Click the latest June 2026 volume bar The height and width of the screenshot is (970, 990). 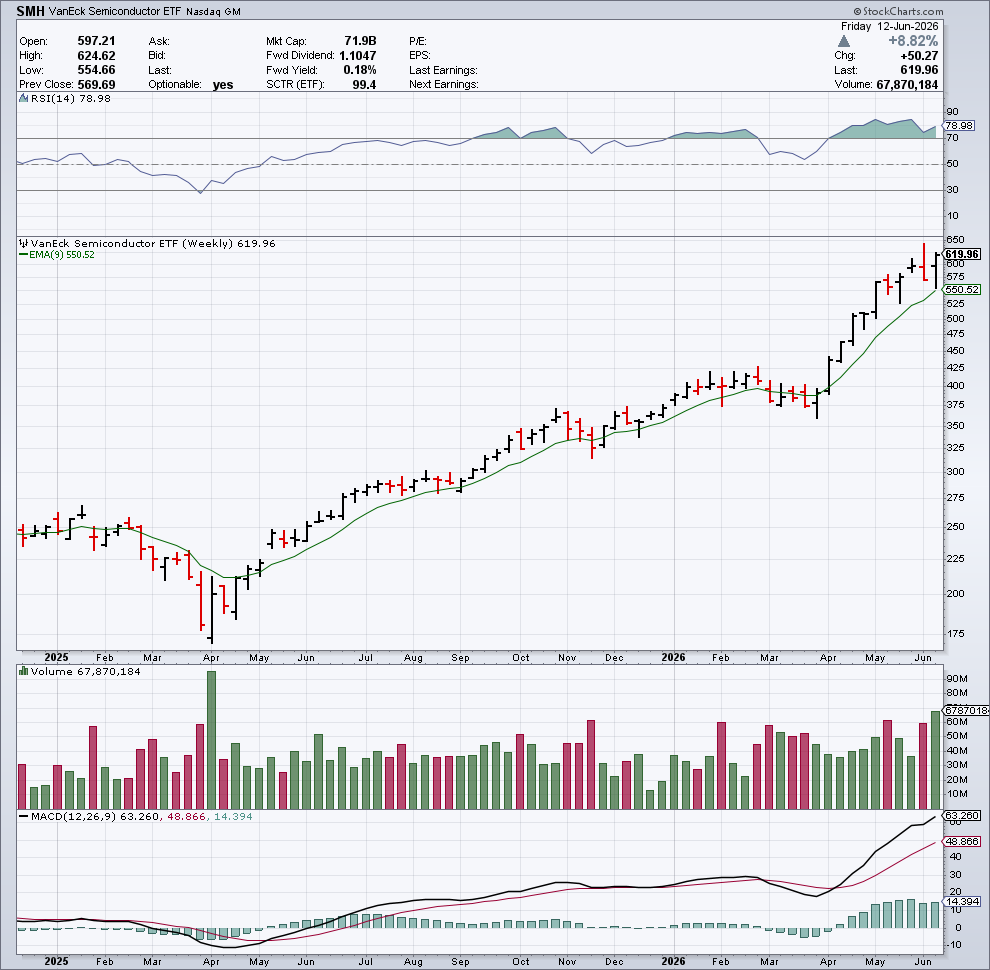click(x=935, y=760)
